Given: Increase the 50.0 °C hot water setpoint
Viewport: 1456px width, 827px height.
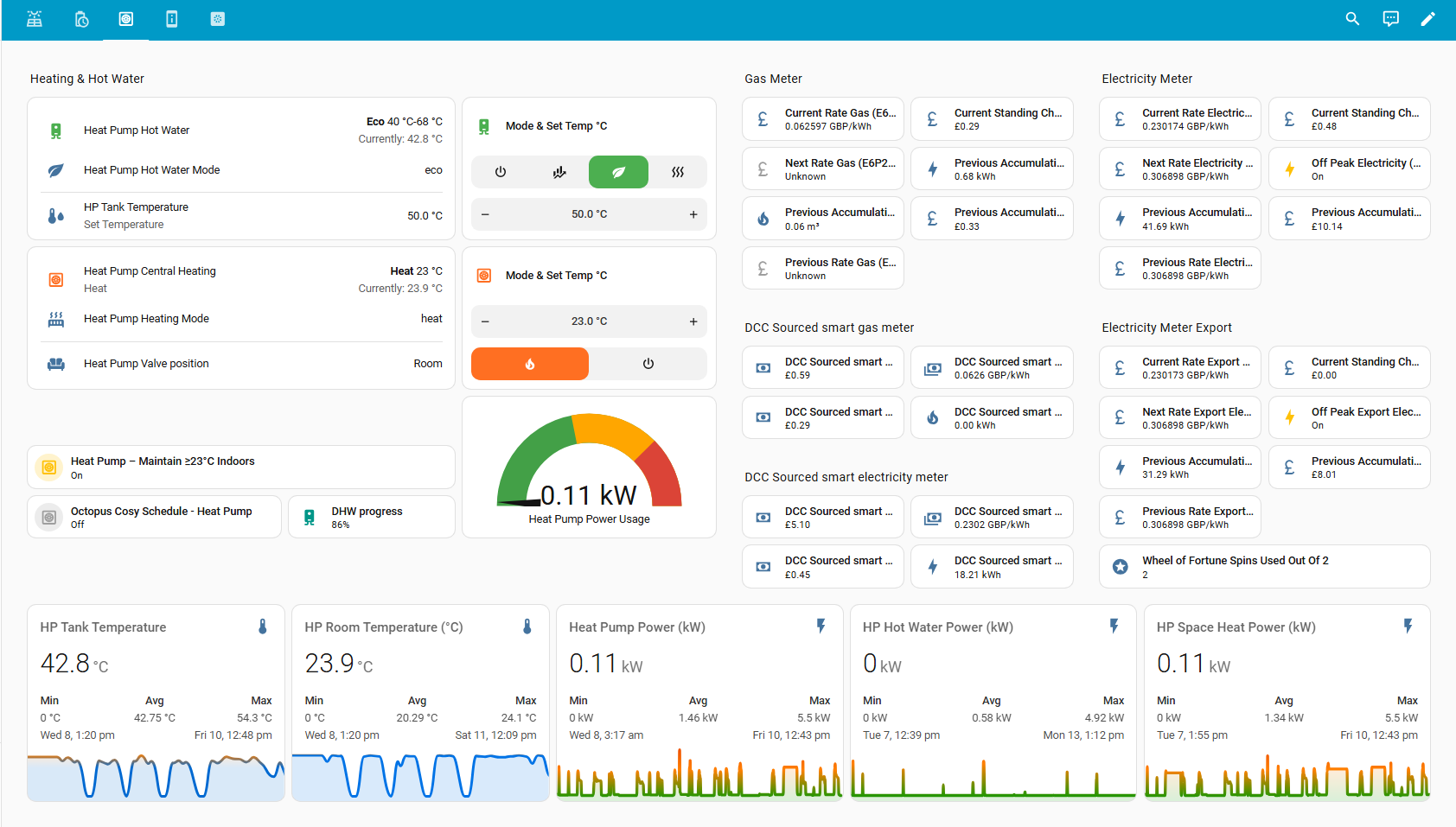Looking at the screenshot, I should click(693, 214).
